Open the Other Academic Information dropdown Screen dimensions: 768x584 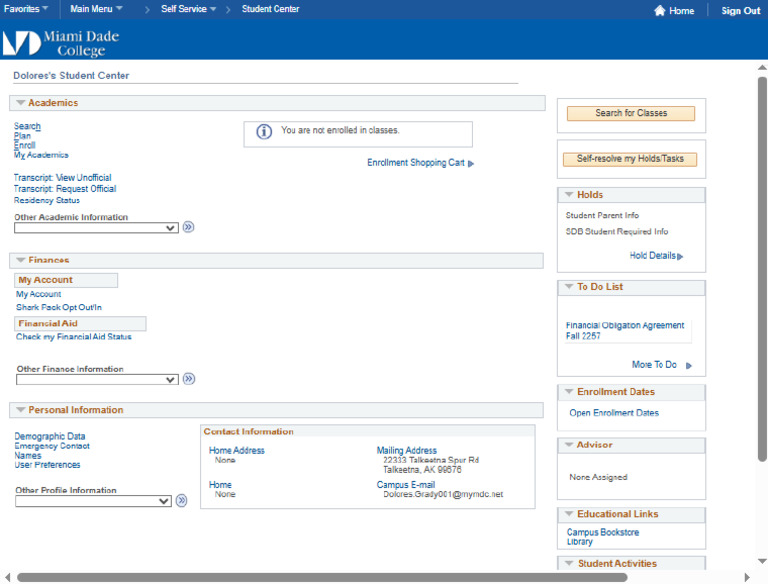96,228
